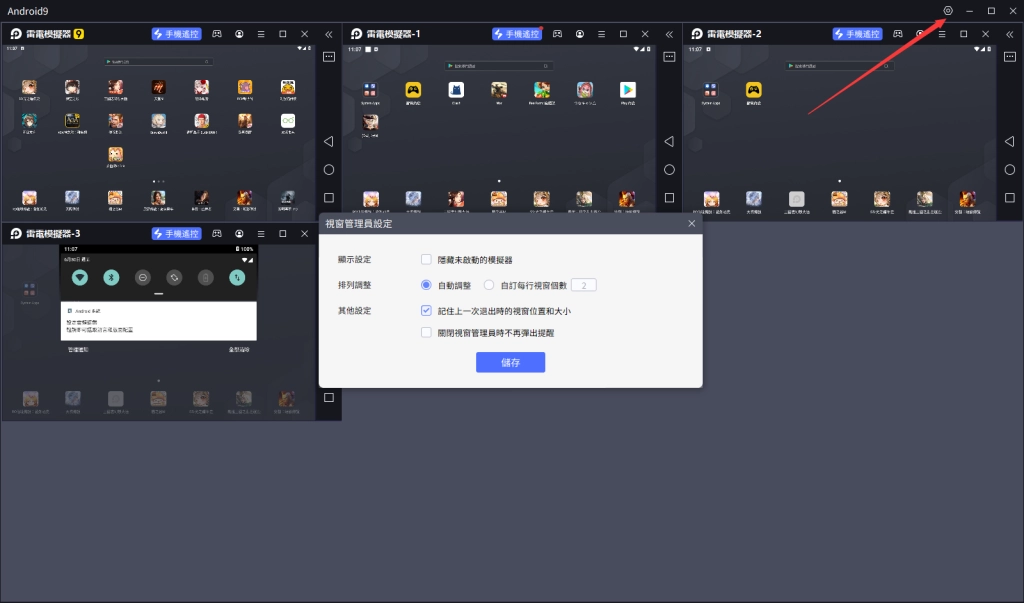
Task: Tap recent-apps square in first emulator sidebar
Action: [x=329, y=198]
